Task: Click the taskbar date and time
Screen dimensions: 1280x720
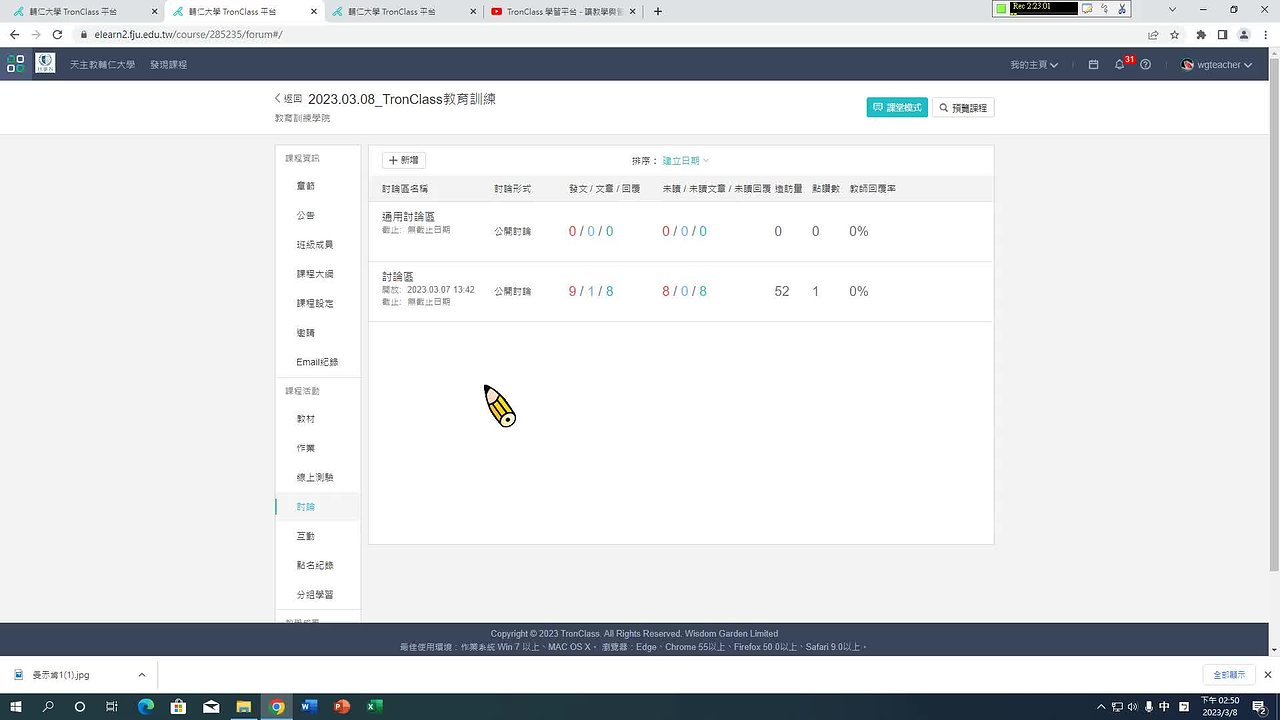Action: 1220,706
